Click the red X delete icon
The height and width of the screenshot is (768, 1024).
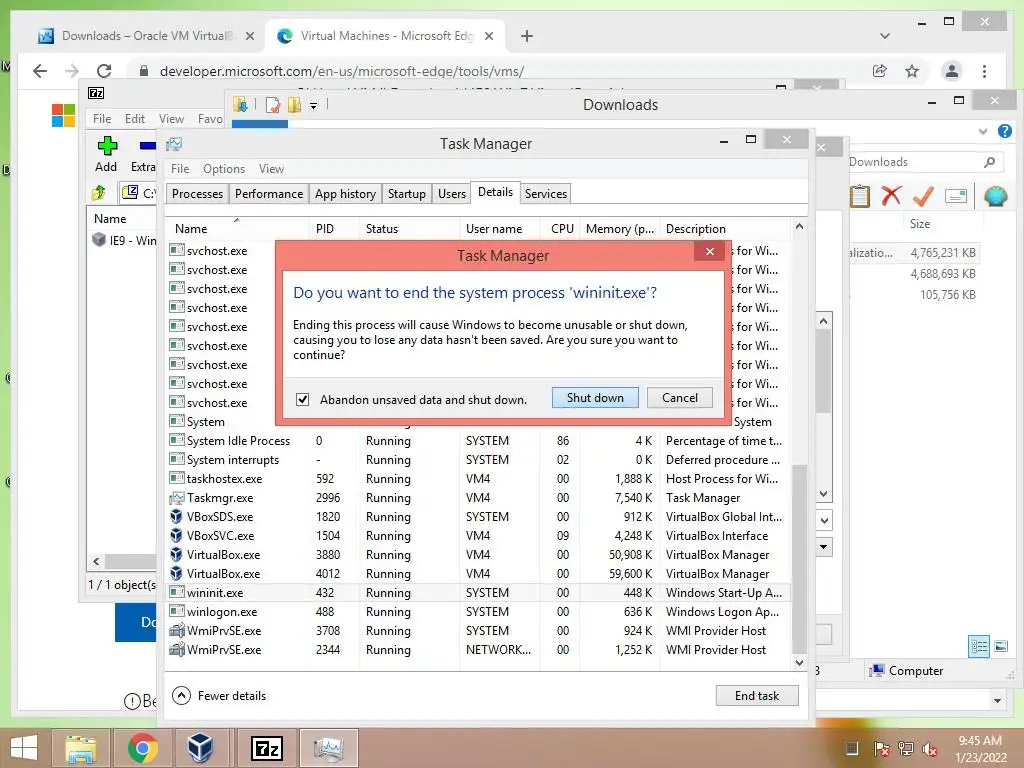click(x=891, y=195)
